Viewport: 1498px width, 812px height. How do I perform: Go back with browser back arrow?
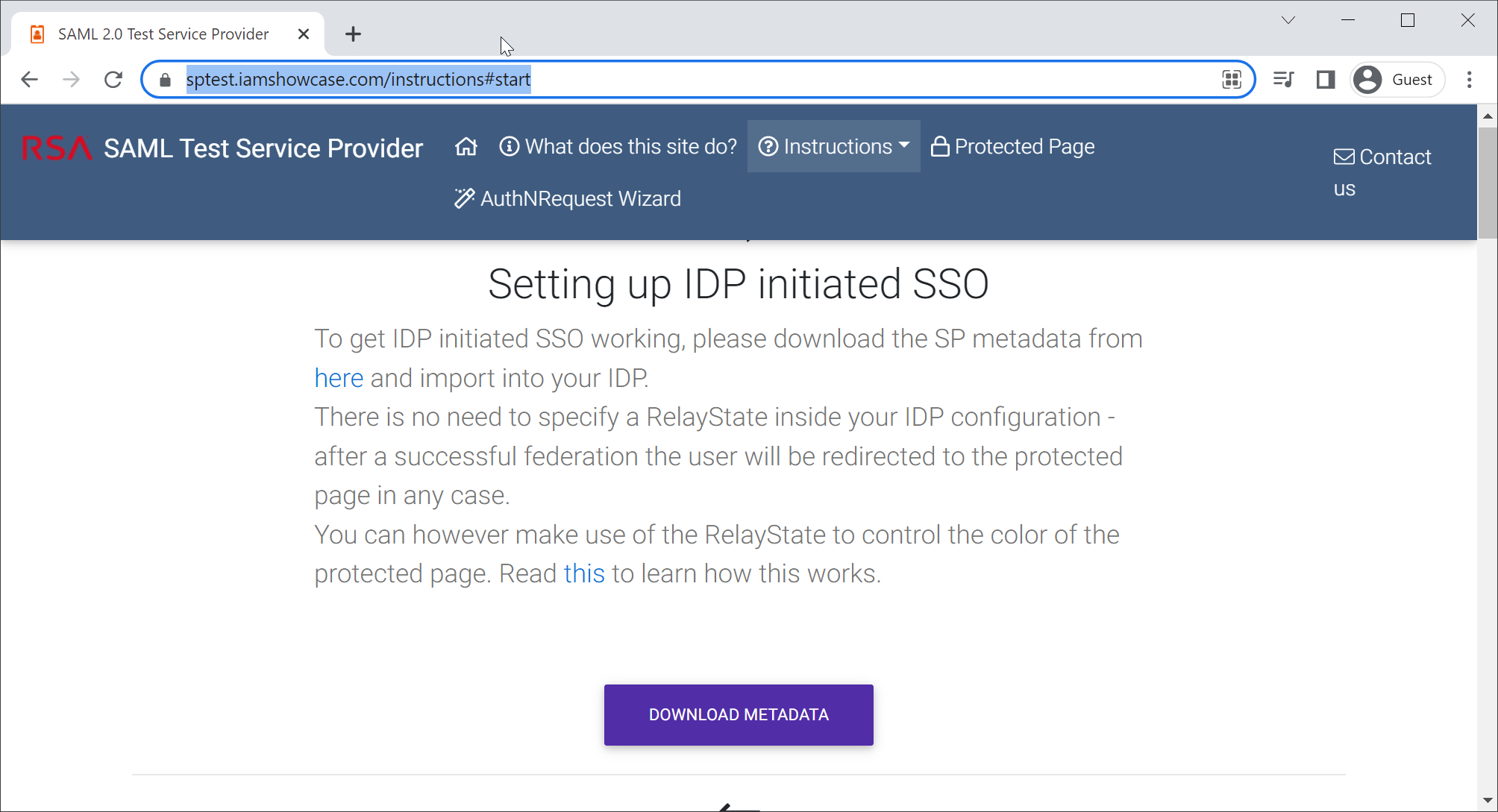30,80
